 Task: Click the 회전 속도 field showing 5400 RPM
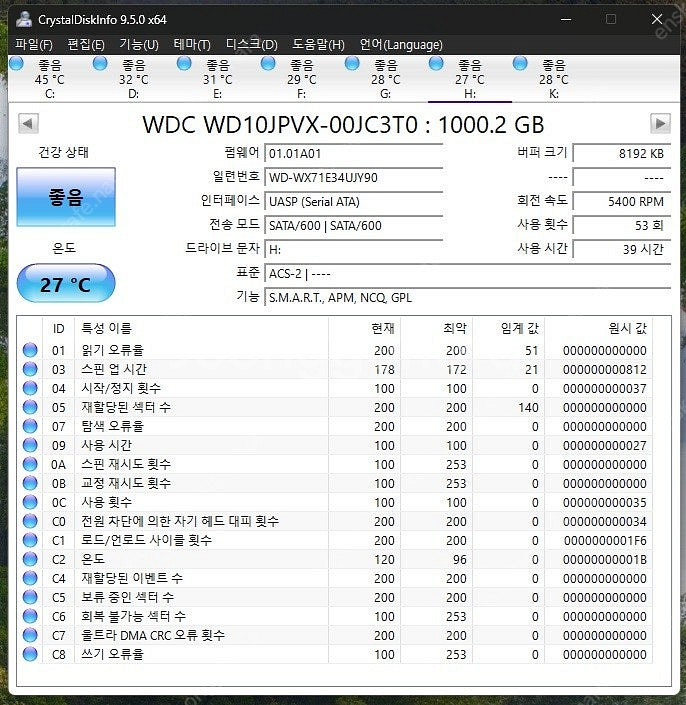[622, 201]
